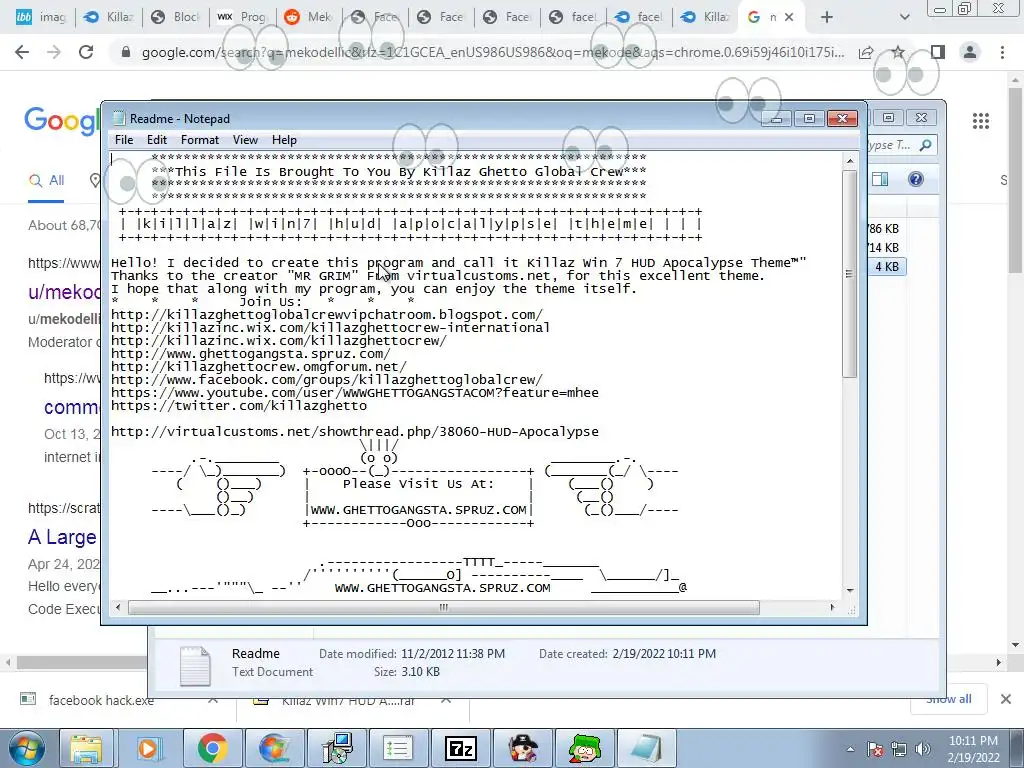Open Notepad File menu
The width and height of the screenshot is (1024, 768).
pyautogui.click(x=124, y=140)
